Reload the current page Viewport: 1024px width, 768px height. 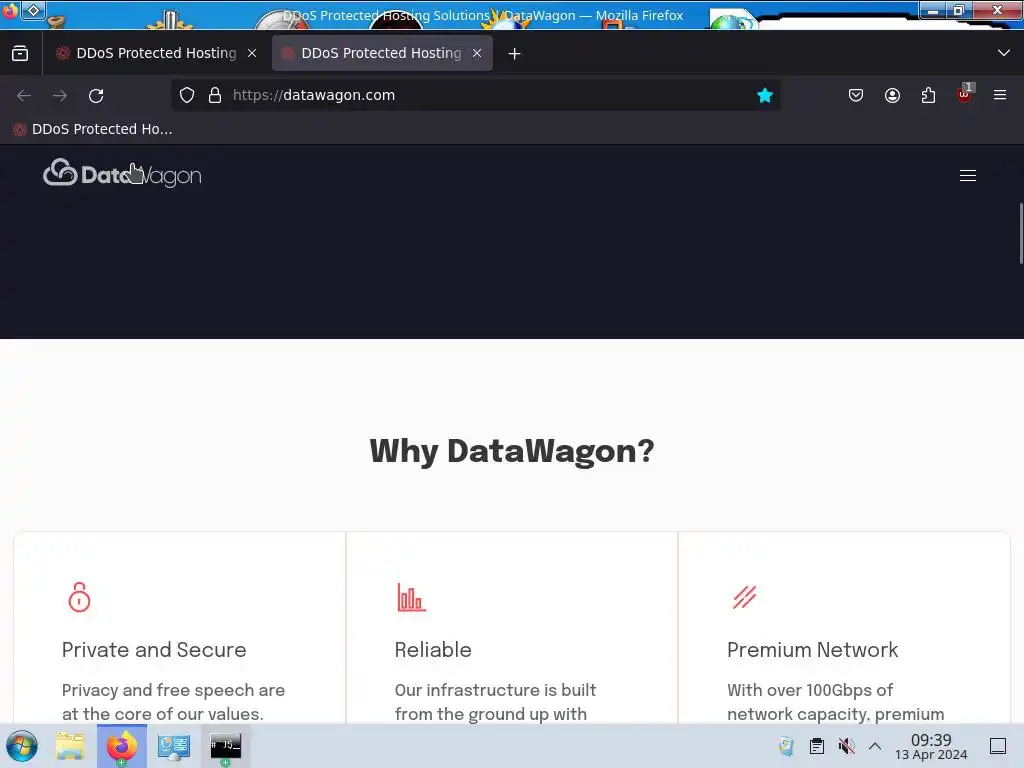pyautogui.click(x=96, y=96)
